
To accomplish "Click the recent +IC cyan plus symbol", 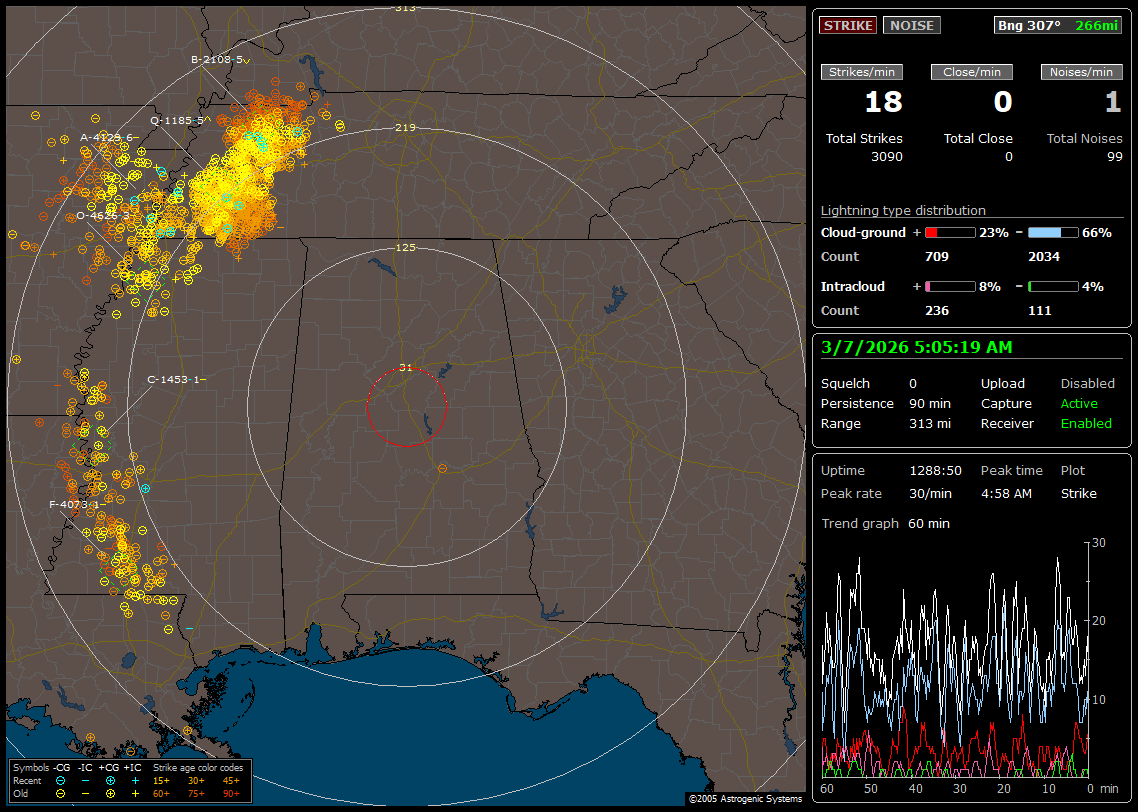I will tap(135, 780).
